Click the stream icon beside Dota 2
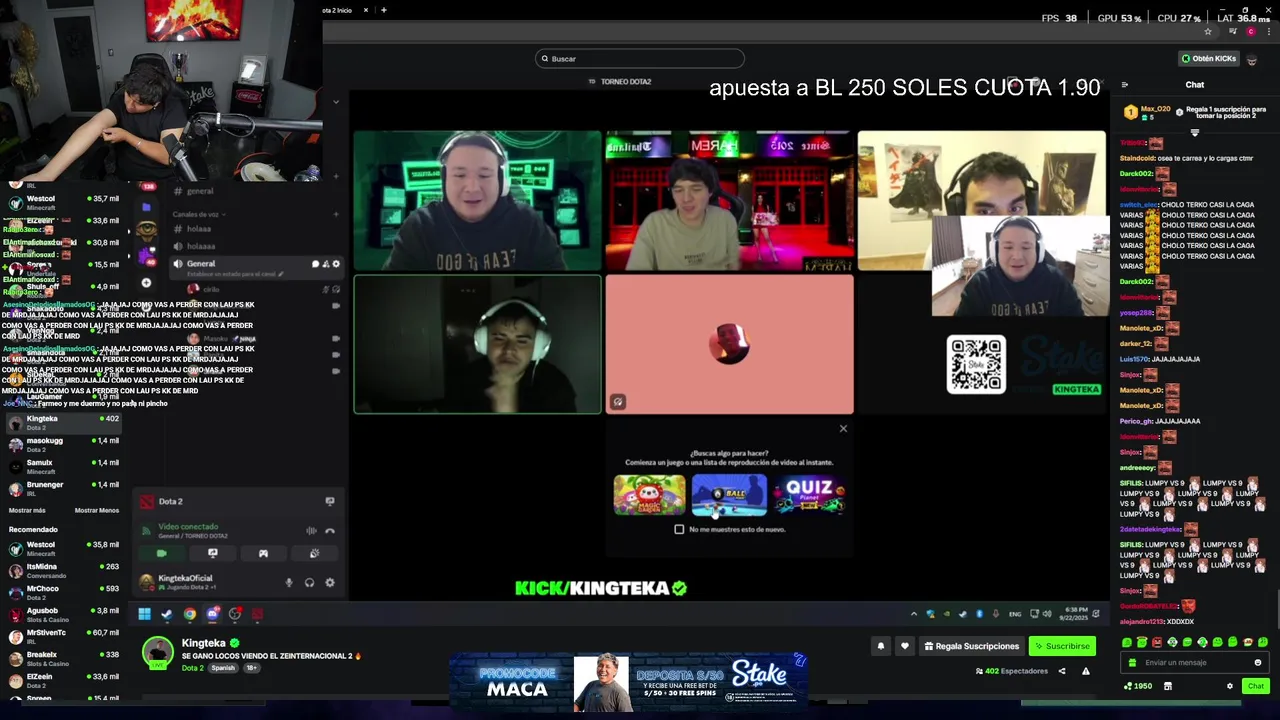Screen dimensions: 1280x720 (x=330, y=501)
